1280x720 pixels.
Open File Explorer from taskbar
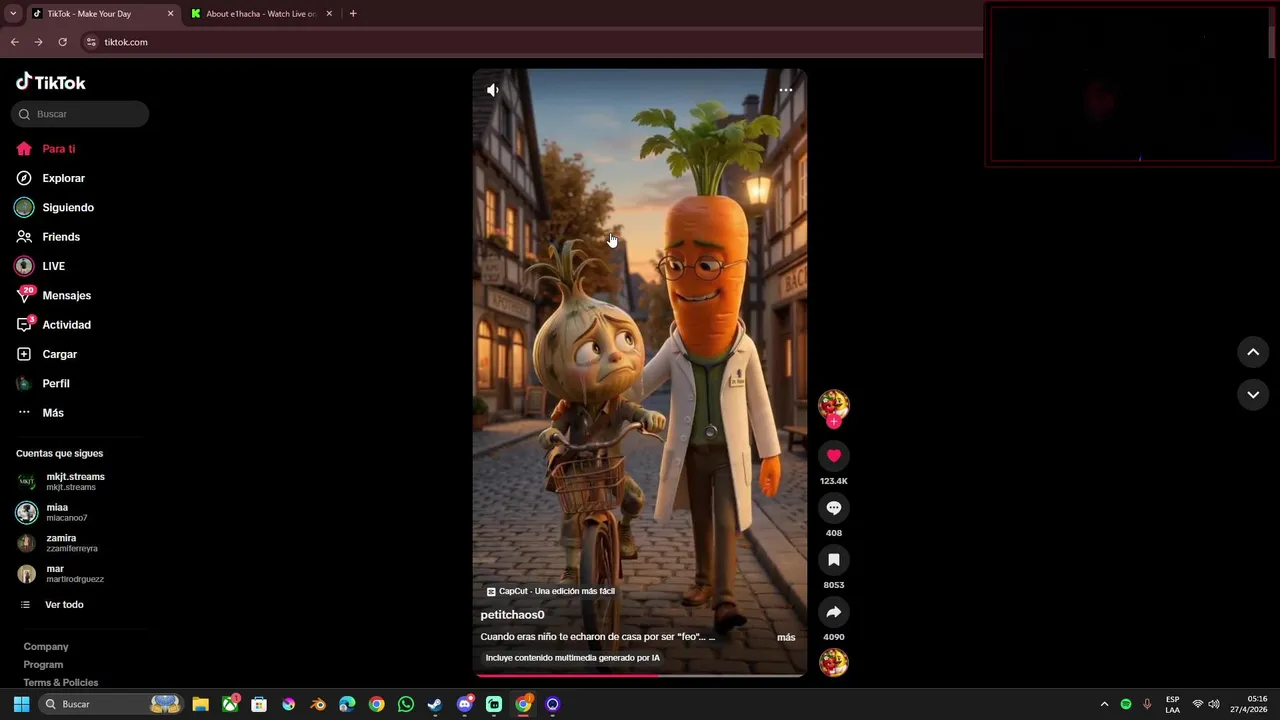point(200,704)
